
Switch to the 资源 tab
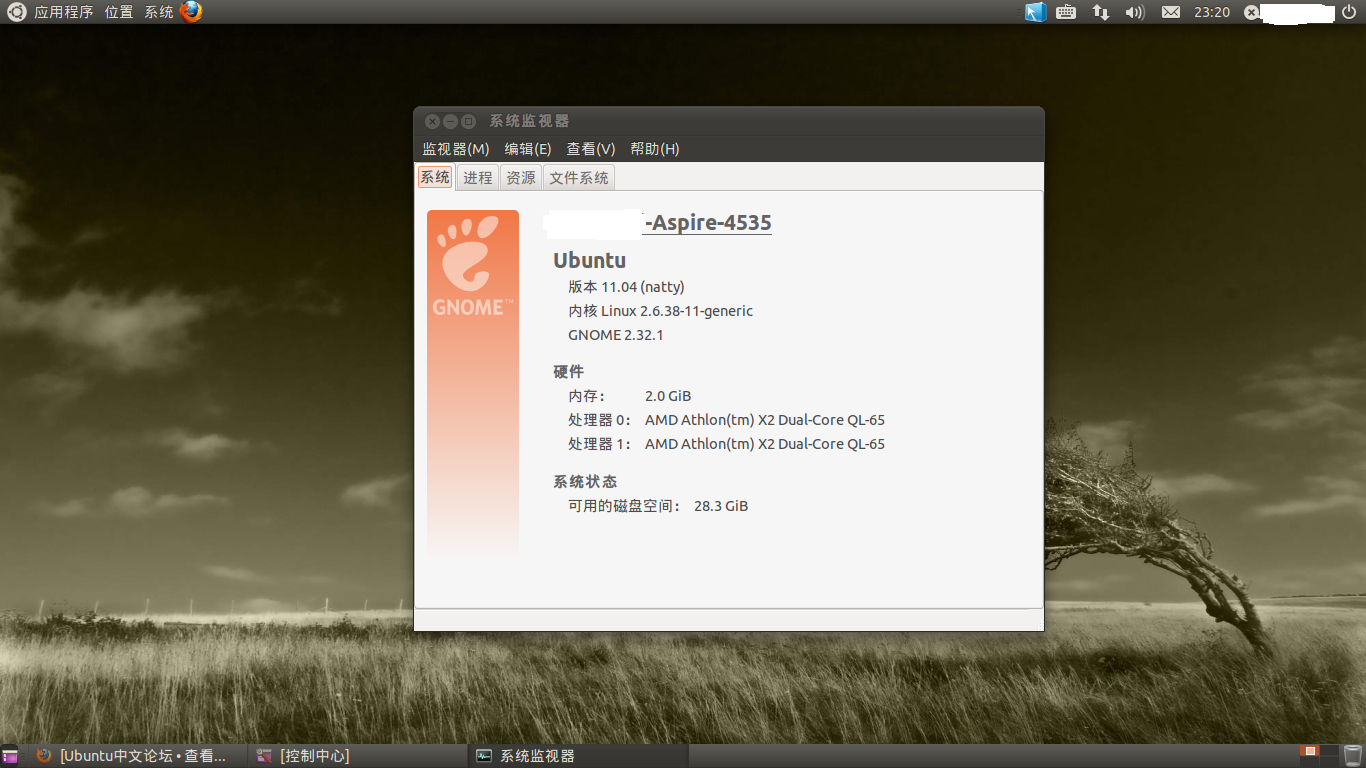[x=521, y=177]
